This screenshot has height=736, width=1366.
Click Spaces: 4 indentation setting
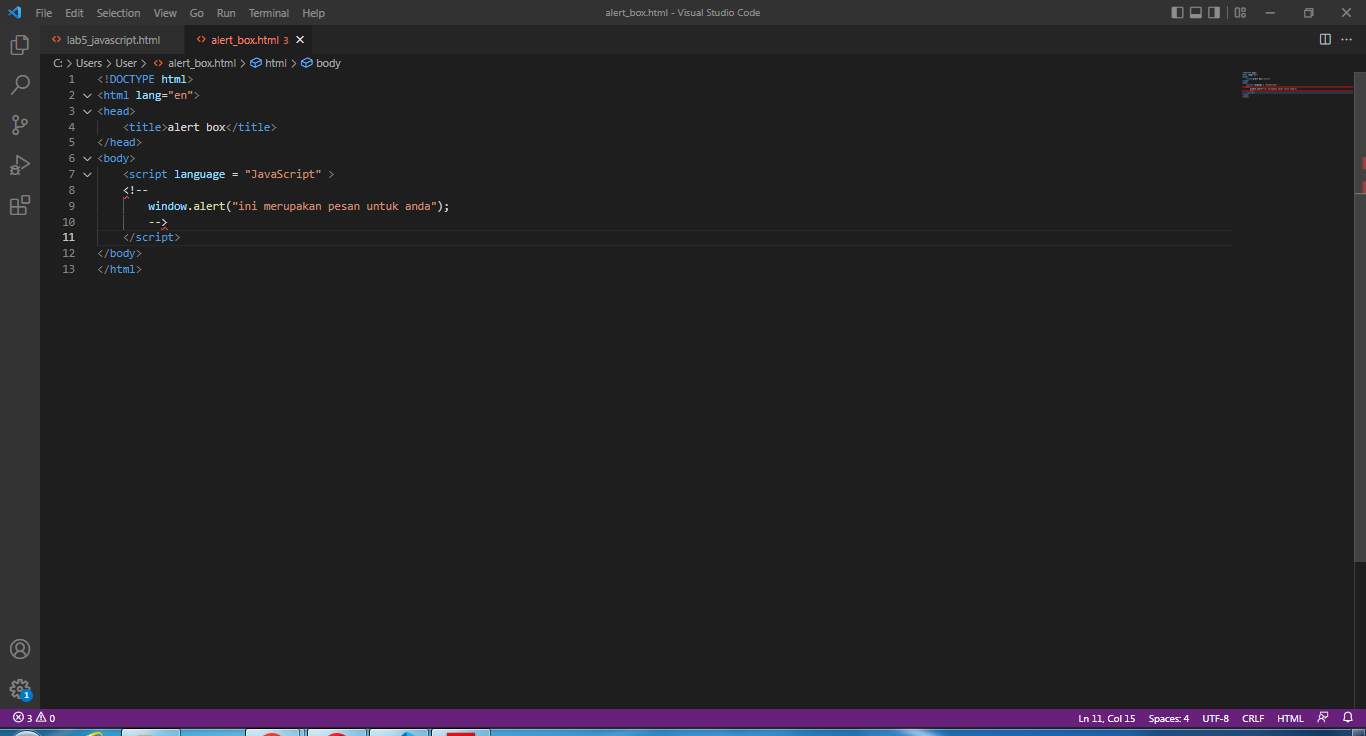tap(1168, 717)
